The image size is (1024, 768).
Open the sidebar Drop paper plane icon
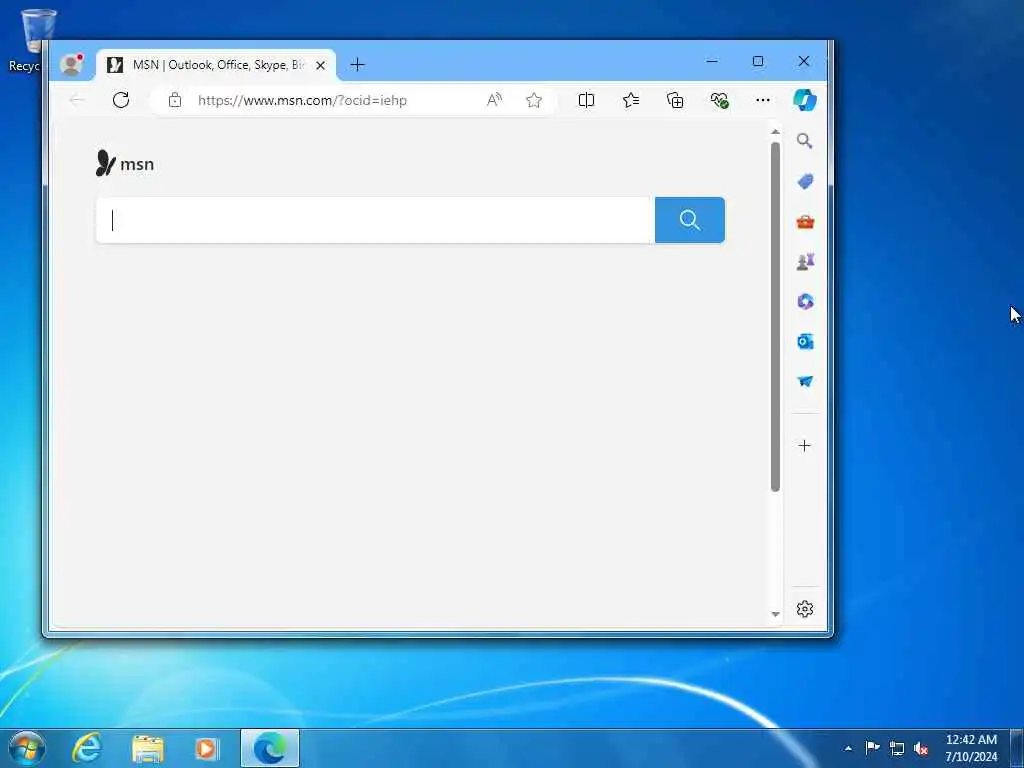[805, 381]
